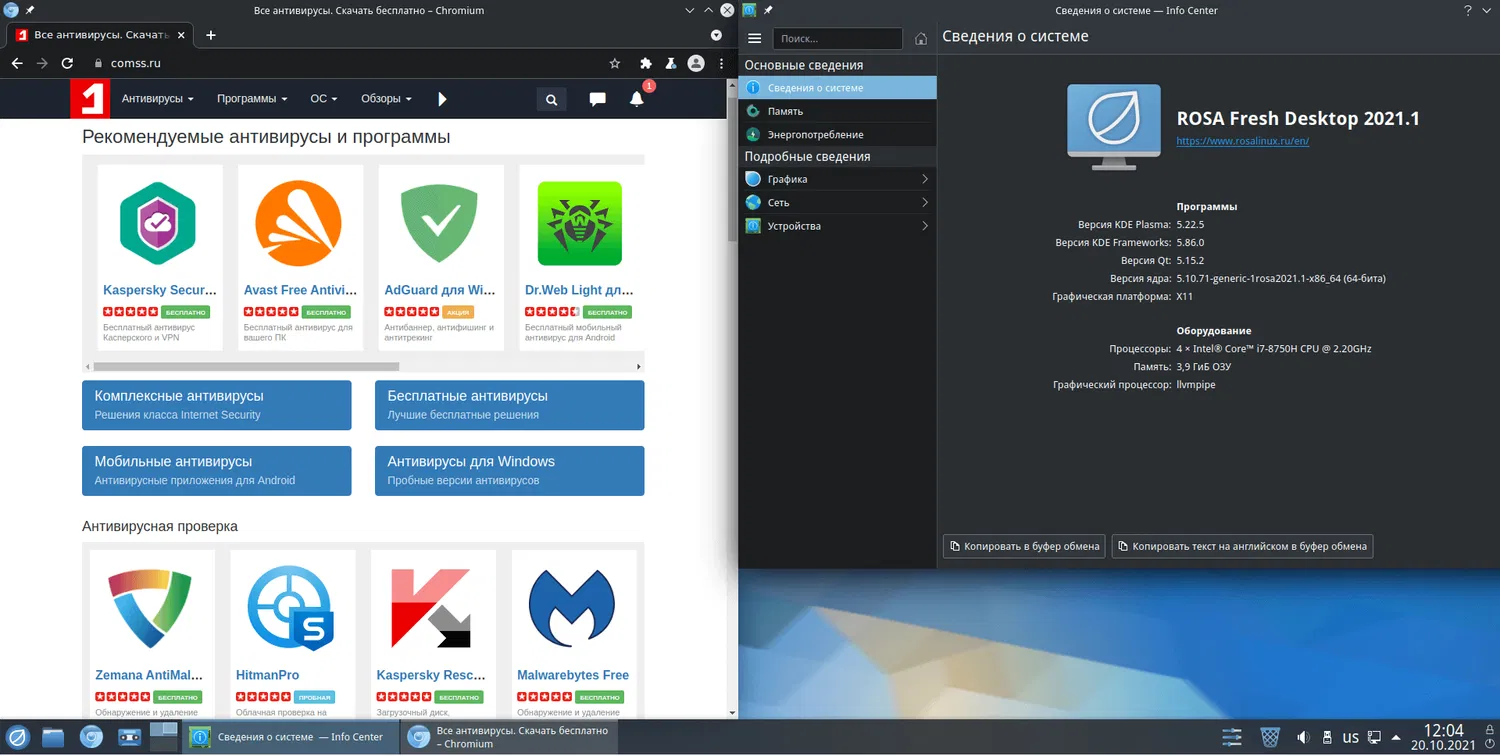The width and height of the screenshot is (1500, 756).
Task: Click 'Копировать текст на английском' button
Action: click(x=1243, y=546)
